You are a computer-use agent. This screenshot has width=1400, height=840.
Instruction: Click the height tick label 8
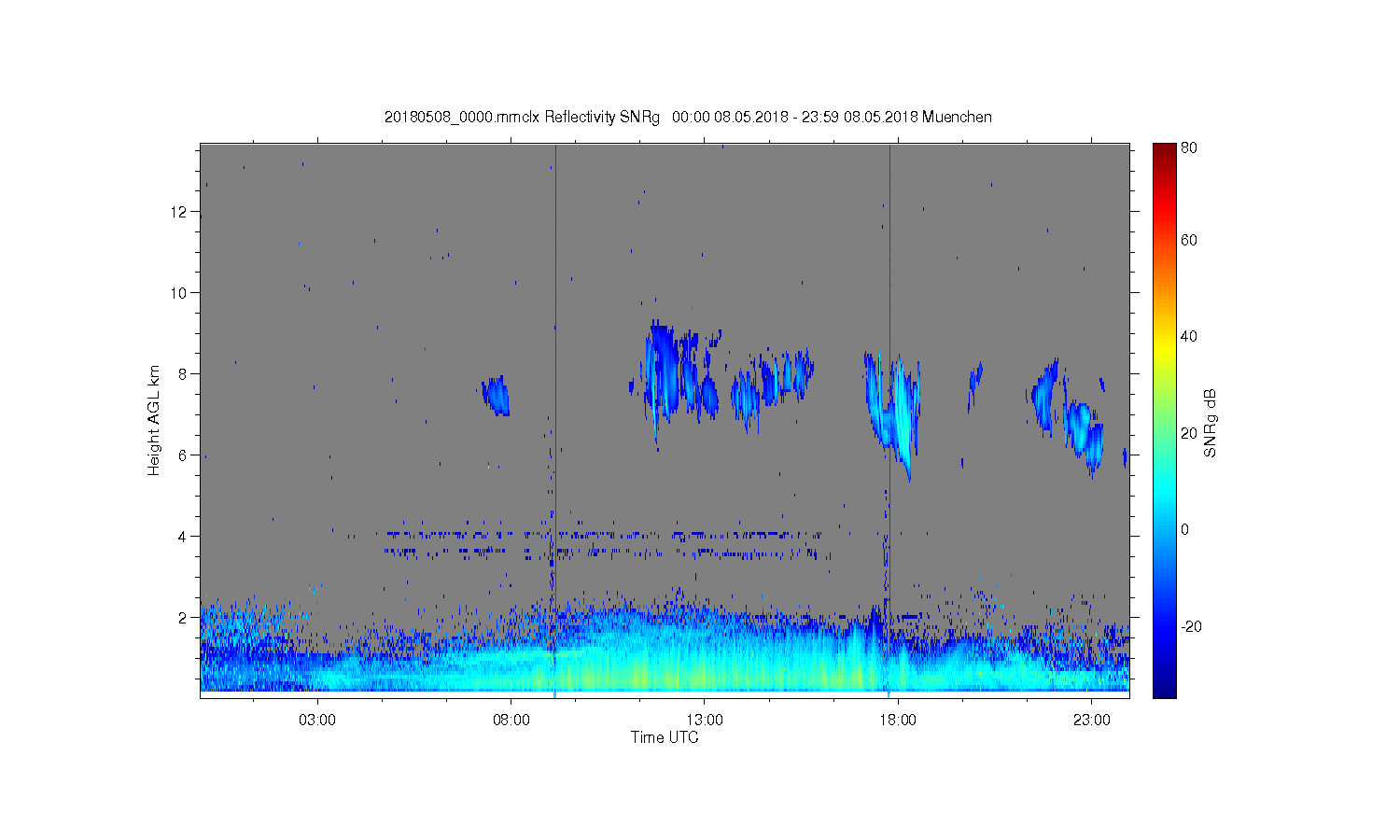click(183, 374)
